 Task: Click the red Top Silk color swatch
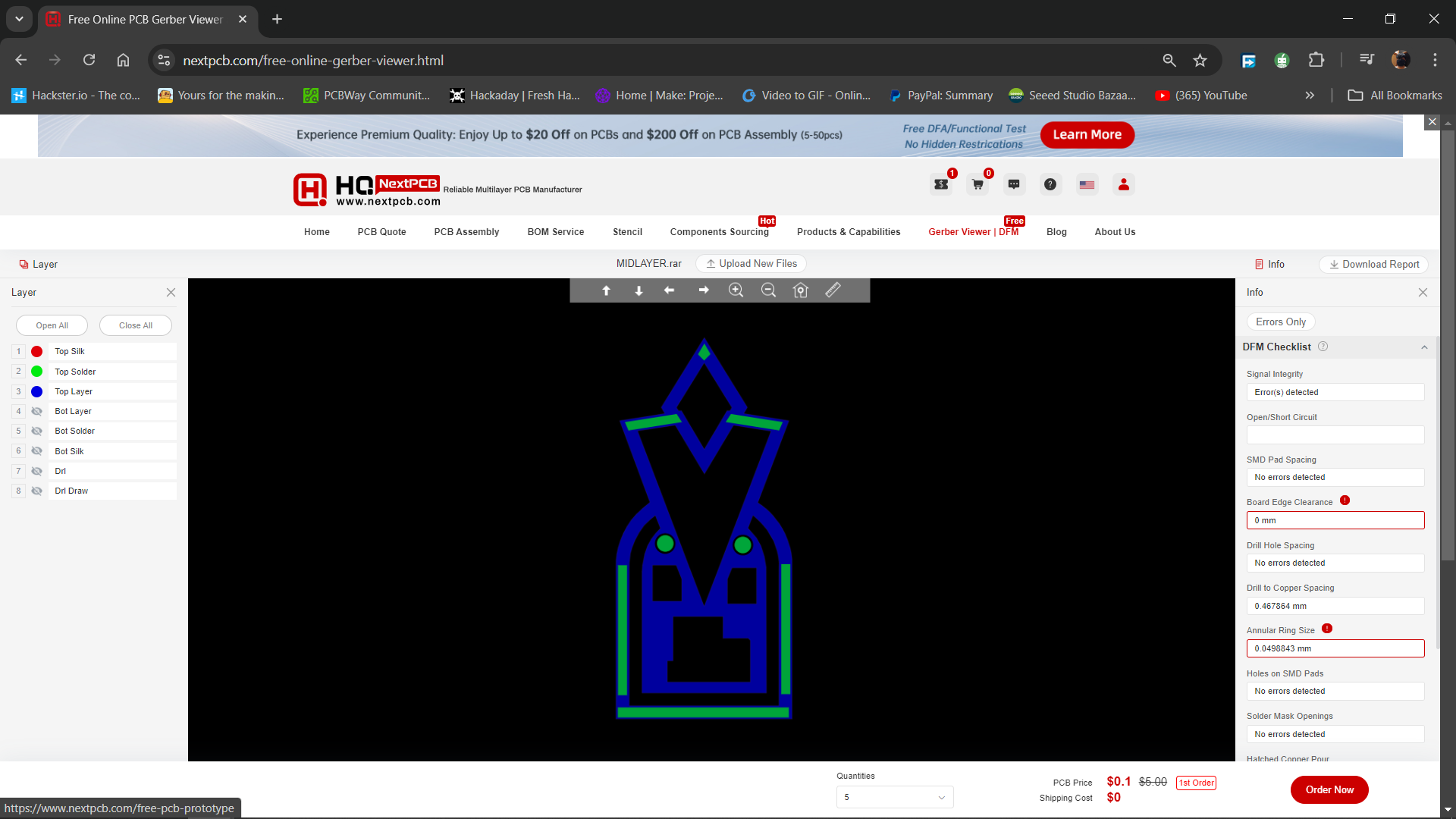tap(36, 352)
